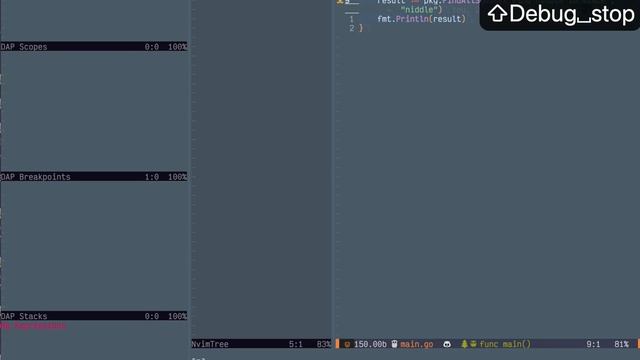640x360 pixels.
Task: Click relative line number 1 in the gutter
Action: pyautogui.click(x=351, y=19)
